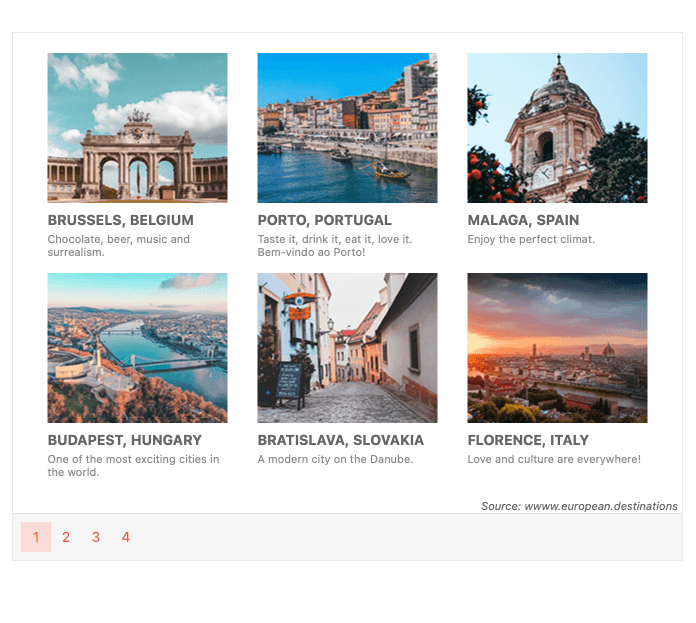Select the Malaga, Spain bell tower image
696x623 pixels.
(557, 128)
